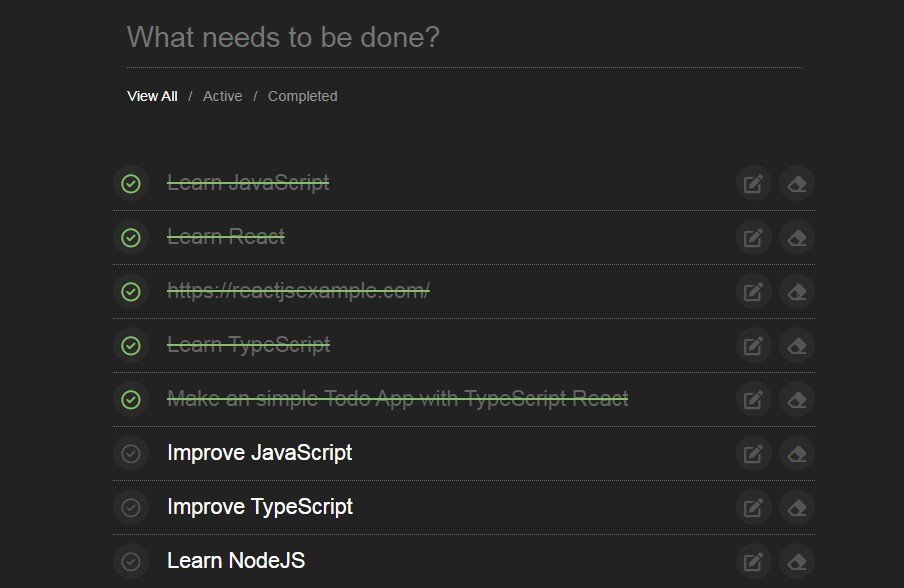Image resolution: width=904 pixels, height=588 pixels.
Task: Click the delete icon for Improve JavaScript
Action: point(796,453)
